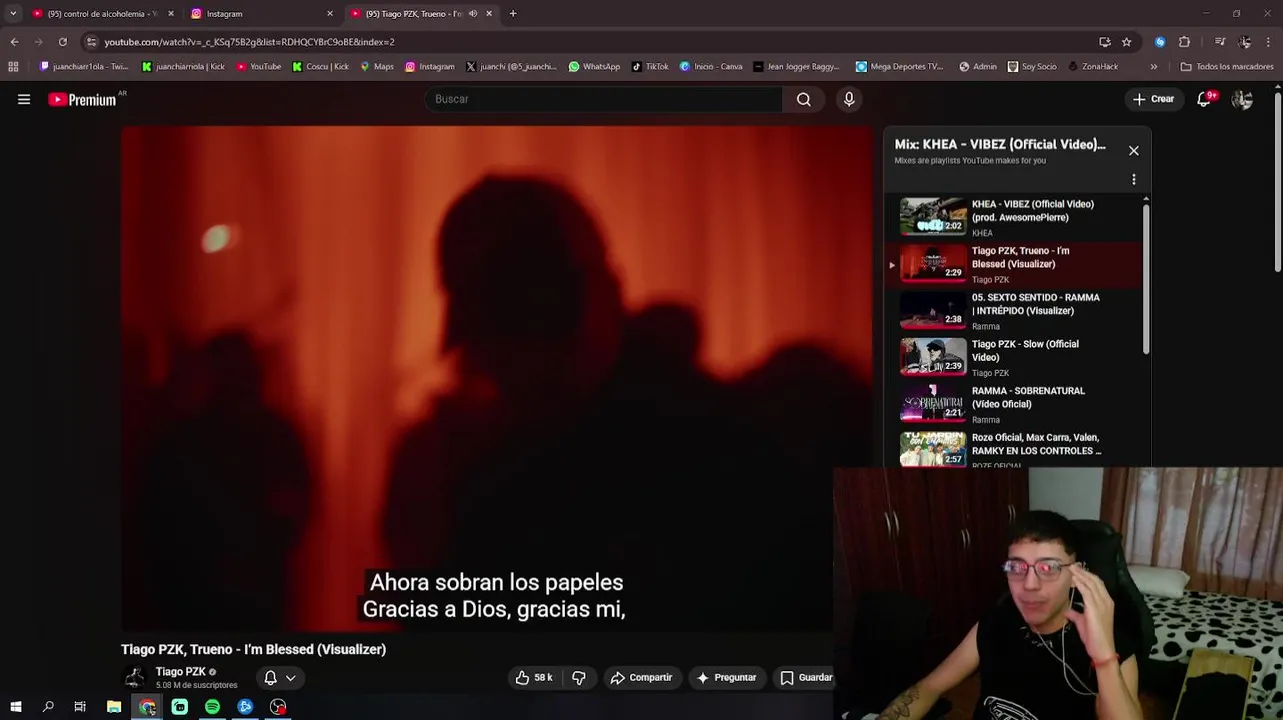
Task: Open the WhatsApp bookmark
Action: (594, 67)
